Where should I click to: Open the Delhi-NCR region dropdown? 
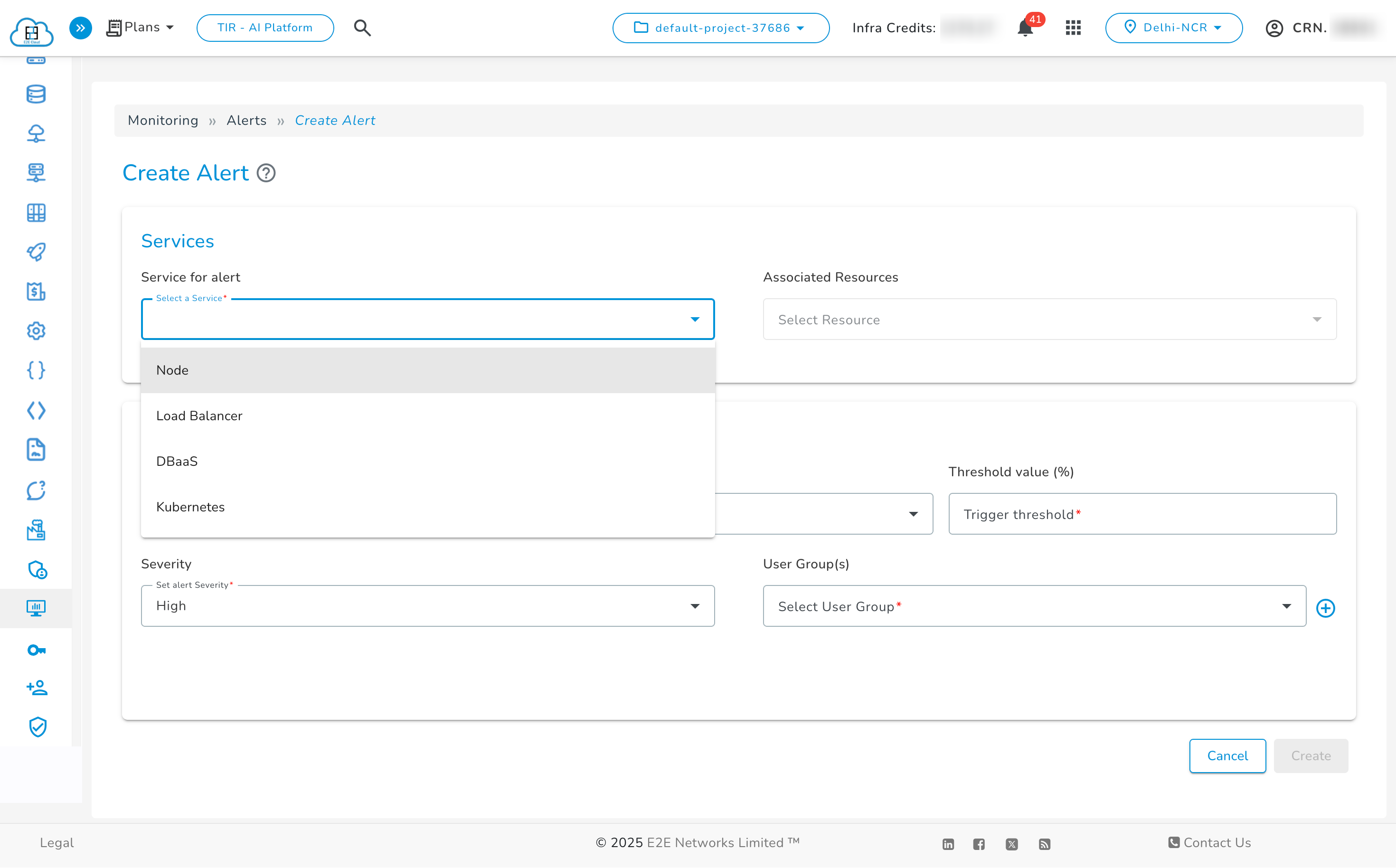click(1173, 28)
